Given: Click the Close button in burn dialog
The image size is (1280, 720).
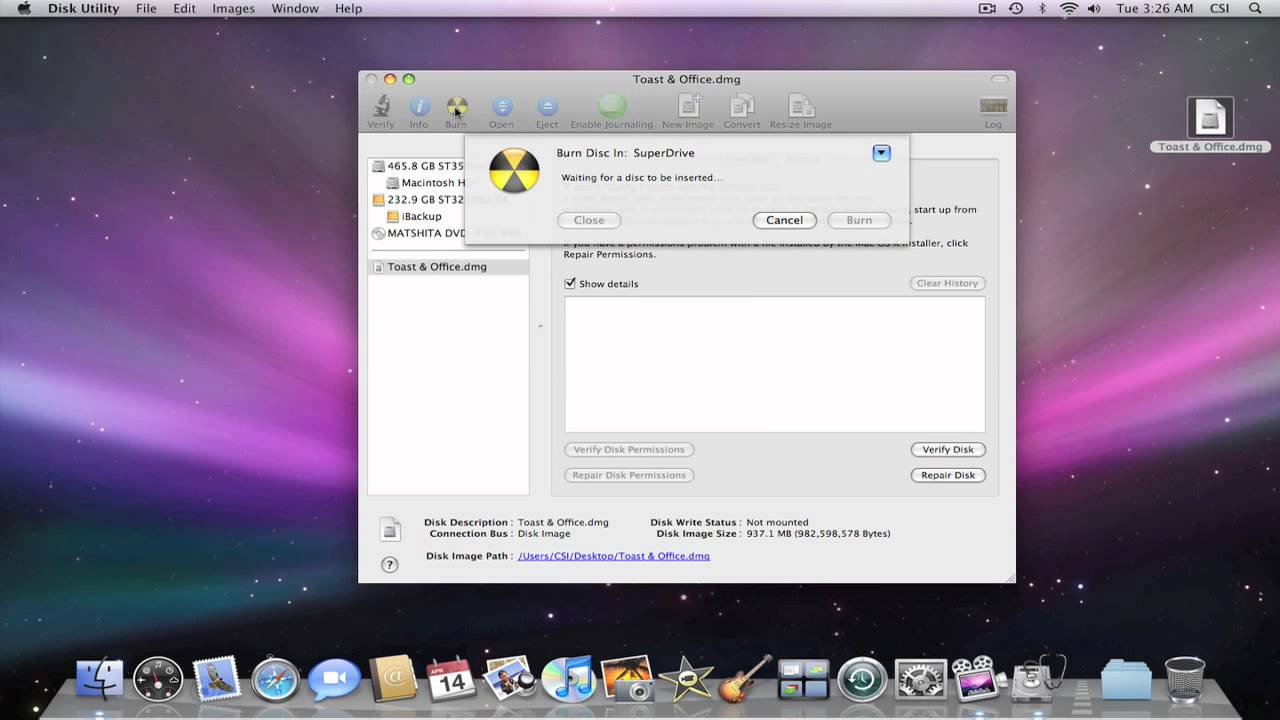Looking at the screenshot, I should click(x=589, y=220).
